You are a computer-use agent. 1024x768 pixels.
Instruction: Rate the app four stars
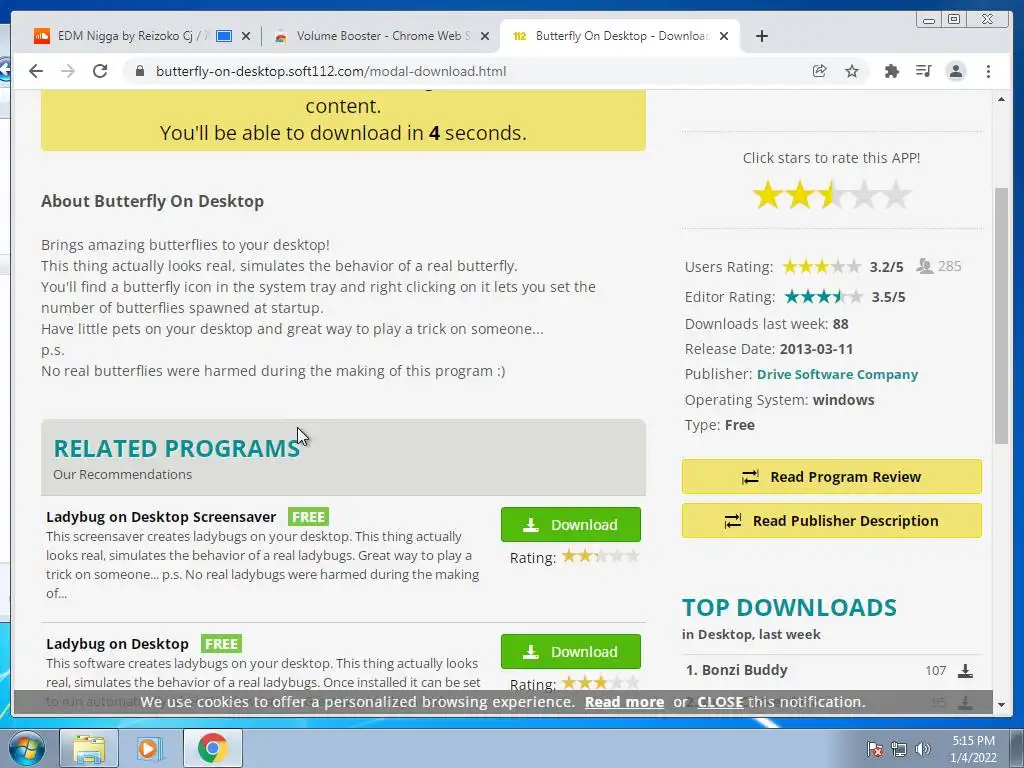pyautogui.click(x=863, y=195)
